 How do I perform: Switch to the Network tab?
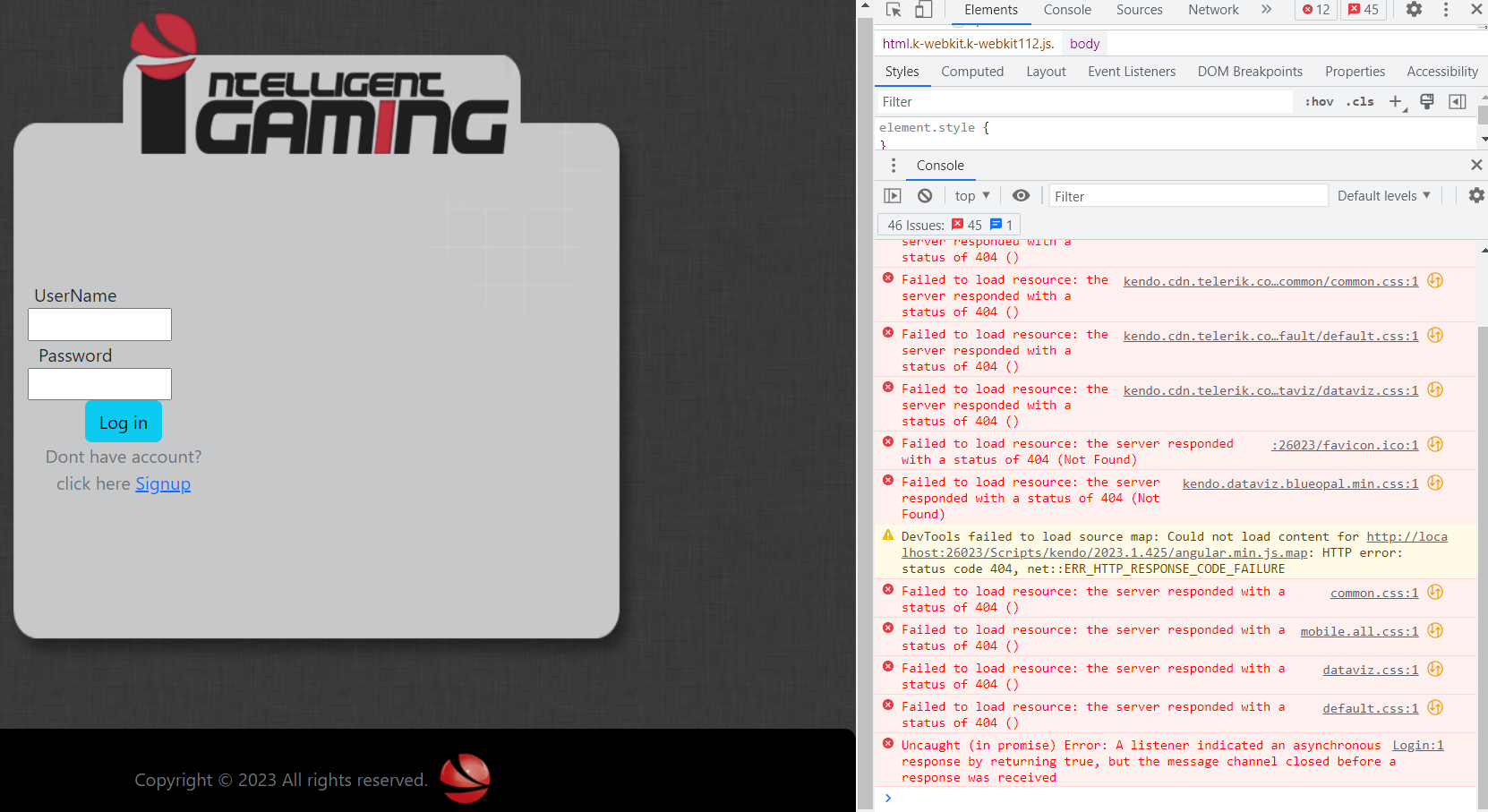1213,10
